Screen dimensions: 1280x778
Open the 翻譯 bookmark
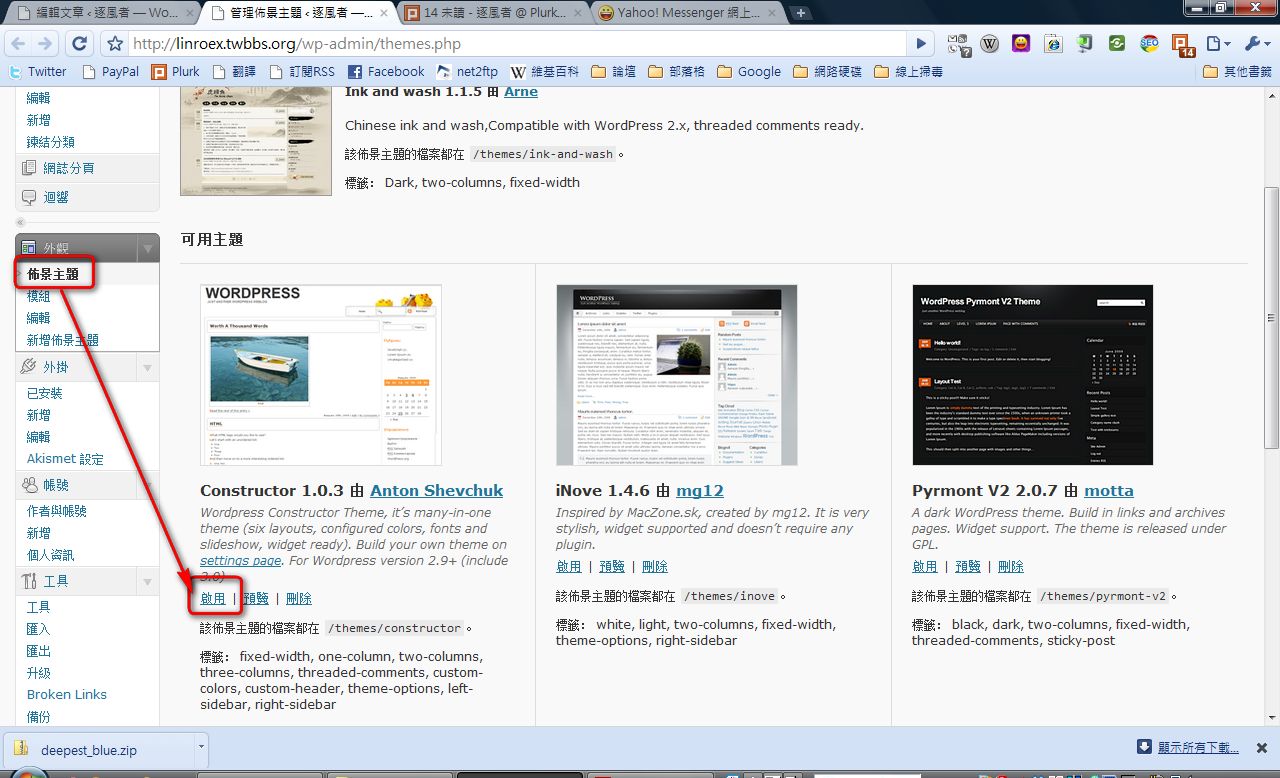[236, 72]
